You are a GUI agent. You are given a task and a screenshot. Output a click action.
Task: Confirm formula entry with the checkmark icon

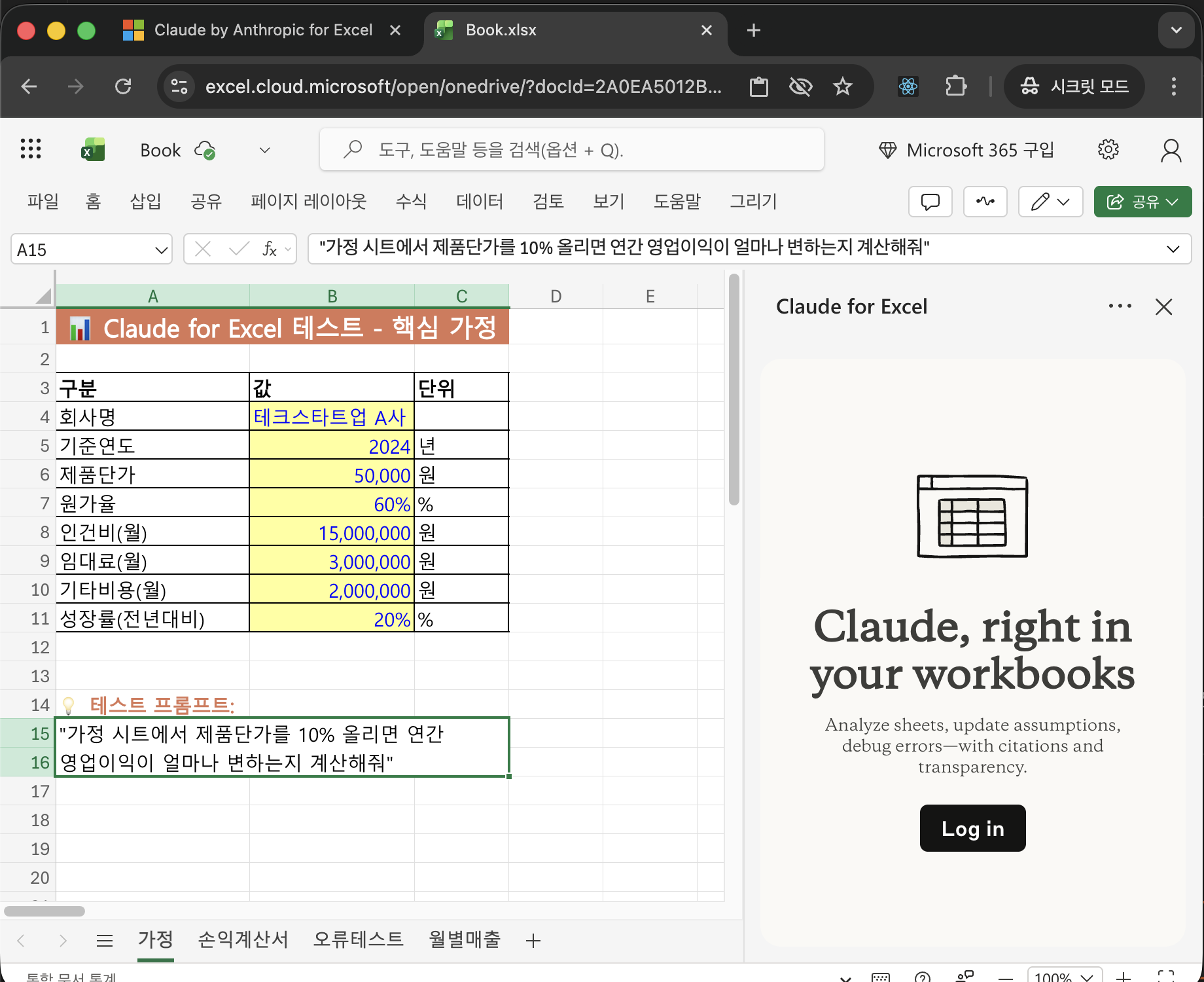(239, 249)
